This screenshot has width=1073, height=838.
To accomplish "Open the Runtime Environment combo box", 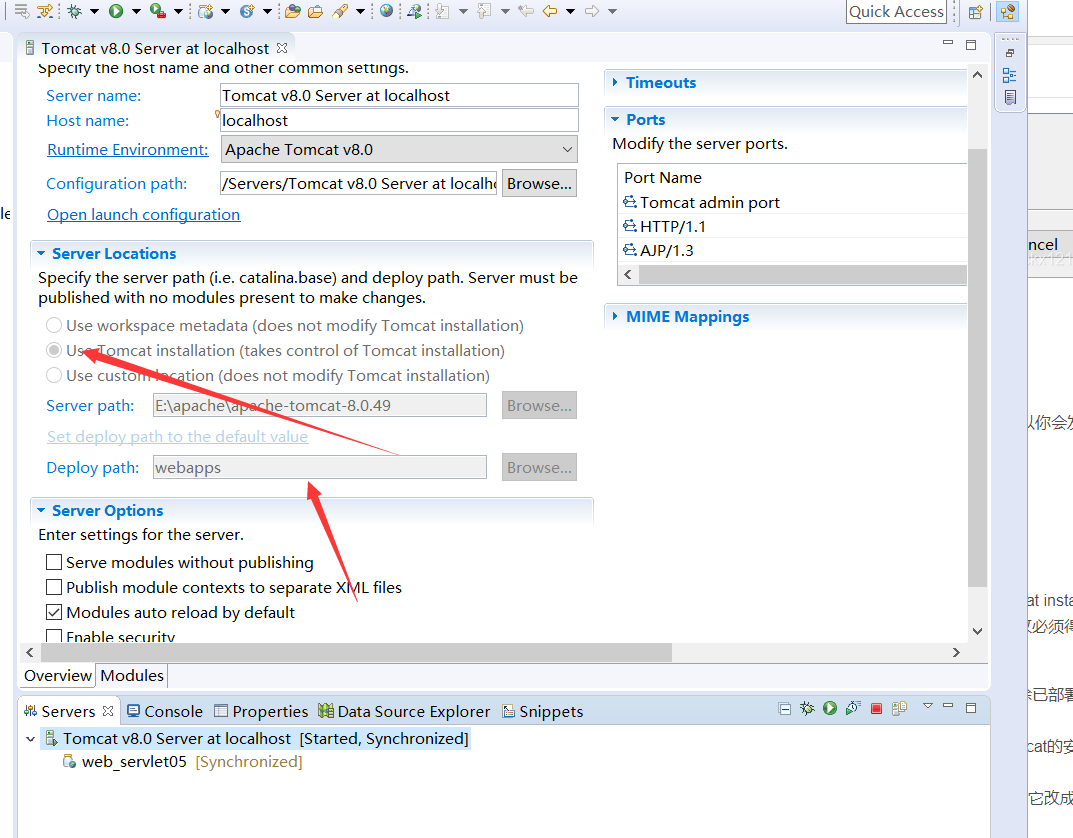I will coord(399,149).
